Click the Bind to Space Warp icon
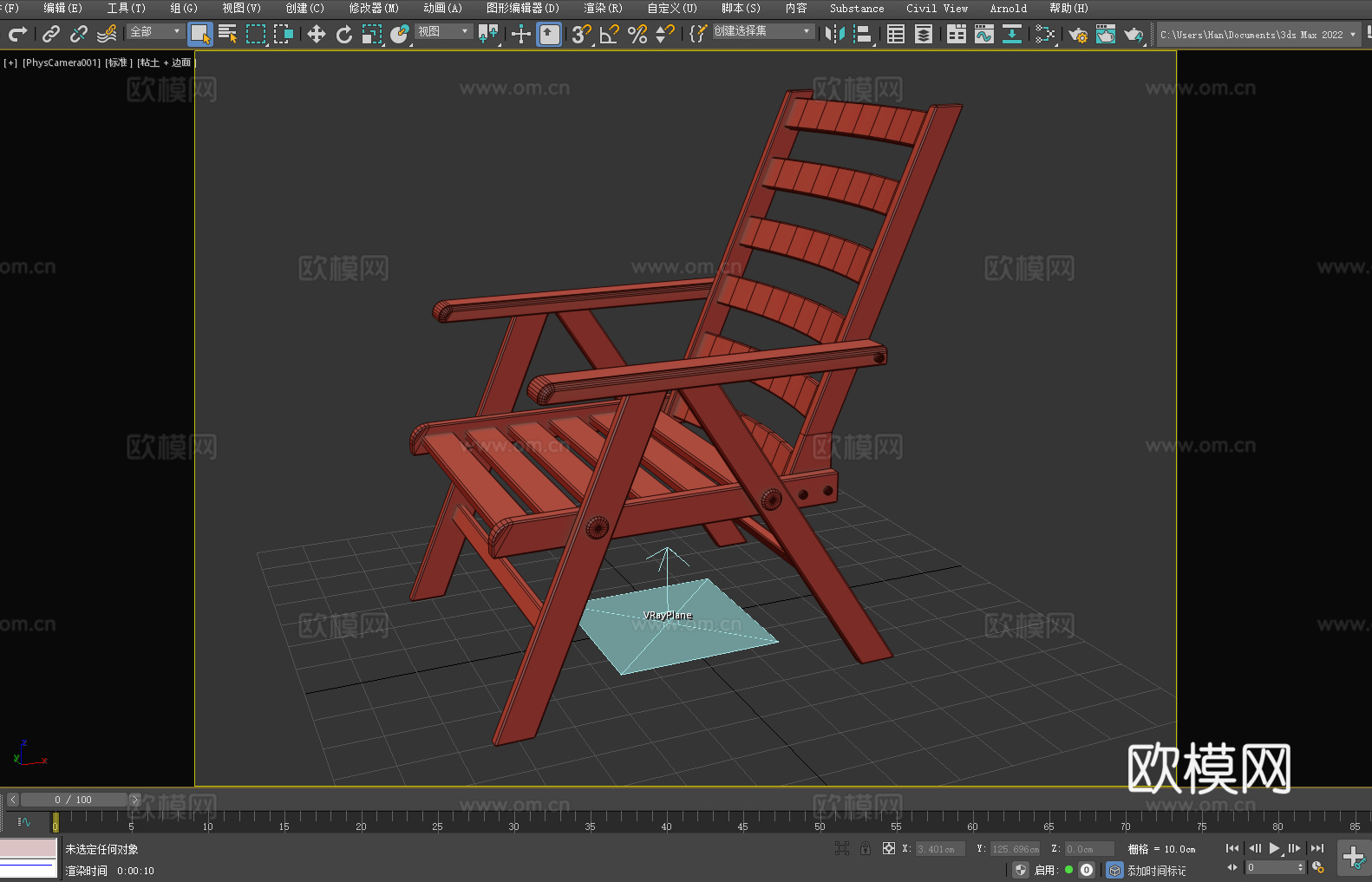1372x882 pixels. tap(107, 34)
